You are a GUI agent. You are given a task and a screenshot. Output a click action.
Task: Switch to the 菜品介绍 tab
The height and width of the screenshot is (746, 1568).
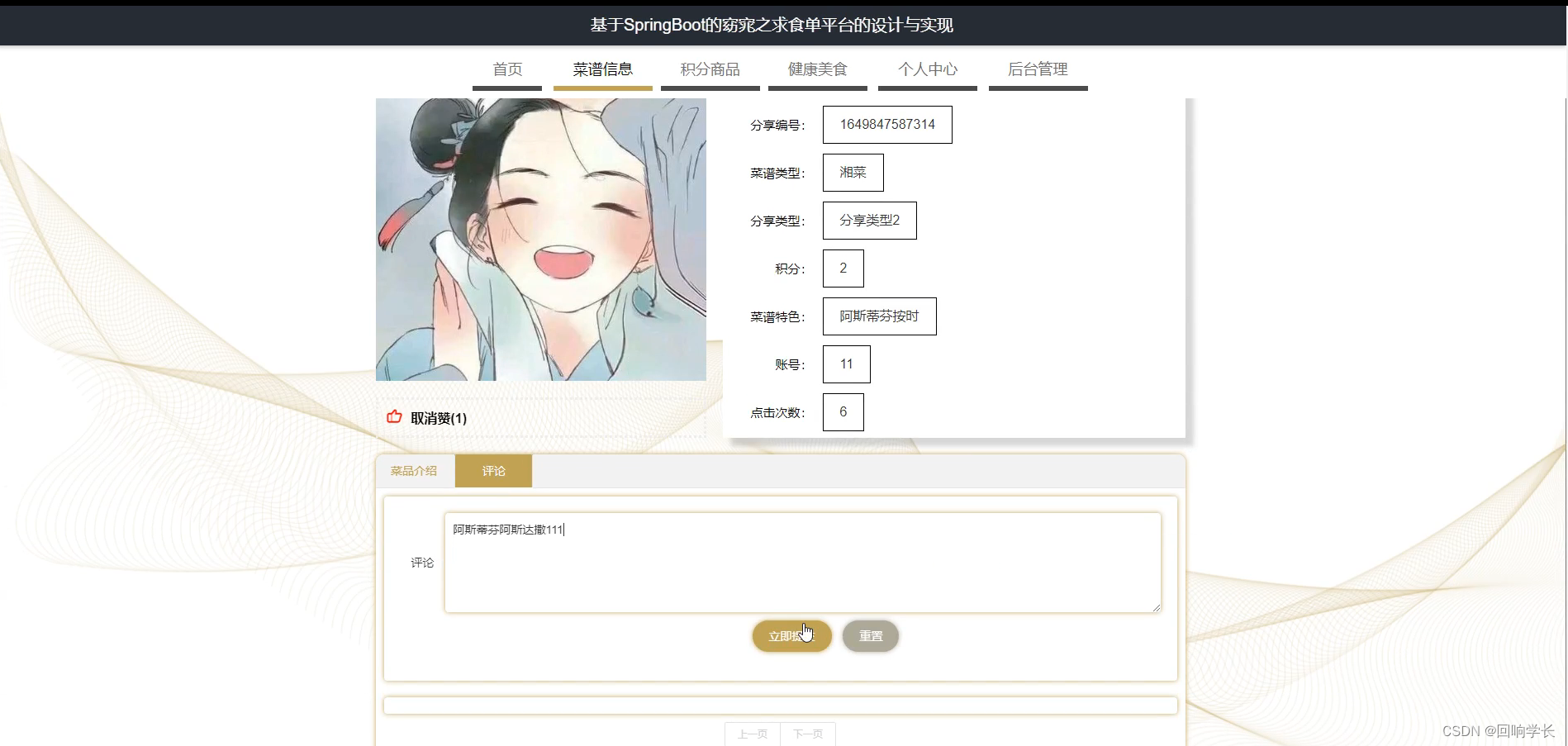414,470
